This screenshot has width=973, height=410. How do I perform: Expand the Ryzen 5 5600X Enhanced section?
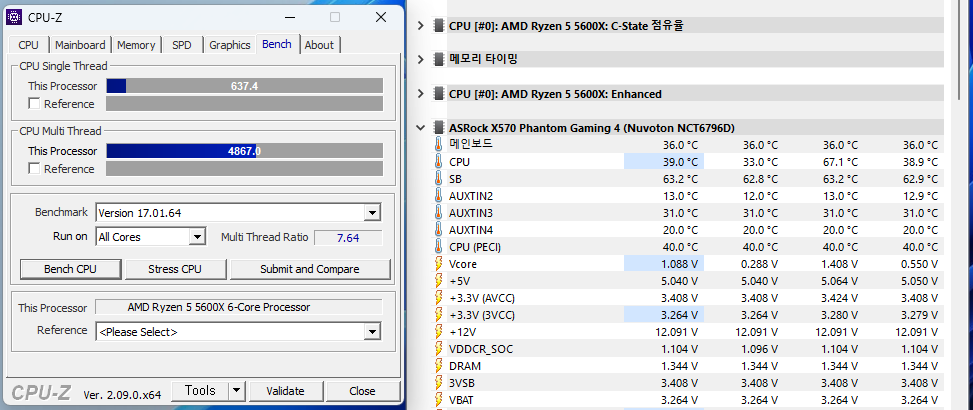421,94
